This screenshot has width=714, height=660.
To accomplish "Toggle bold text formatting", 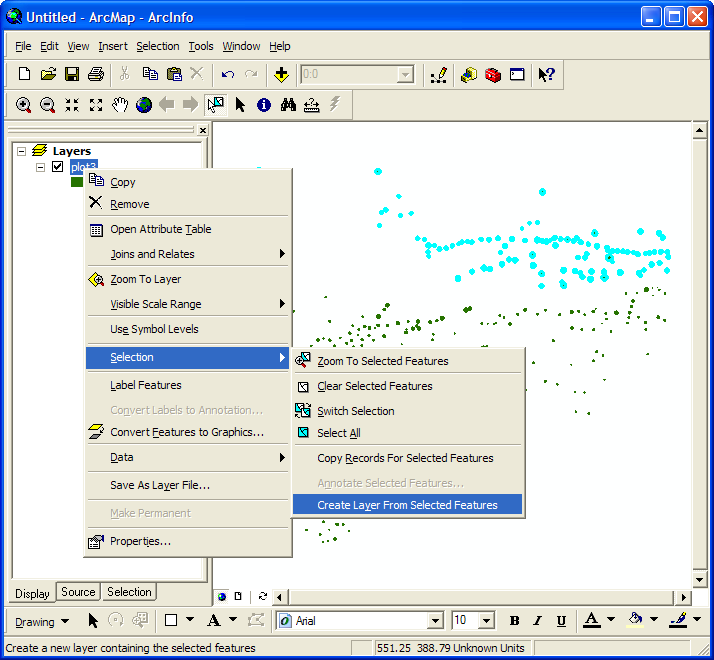I will tap(515, 621).
